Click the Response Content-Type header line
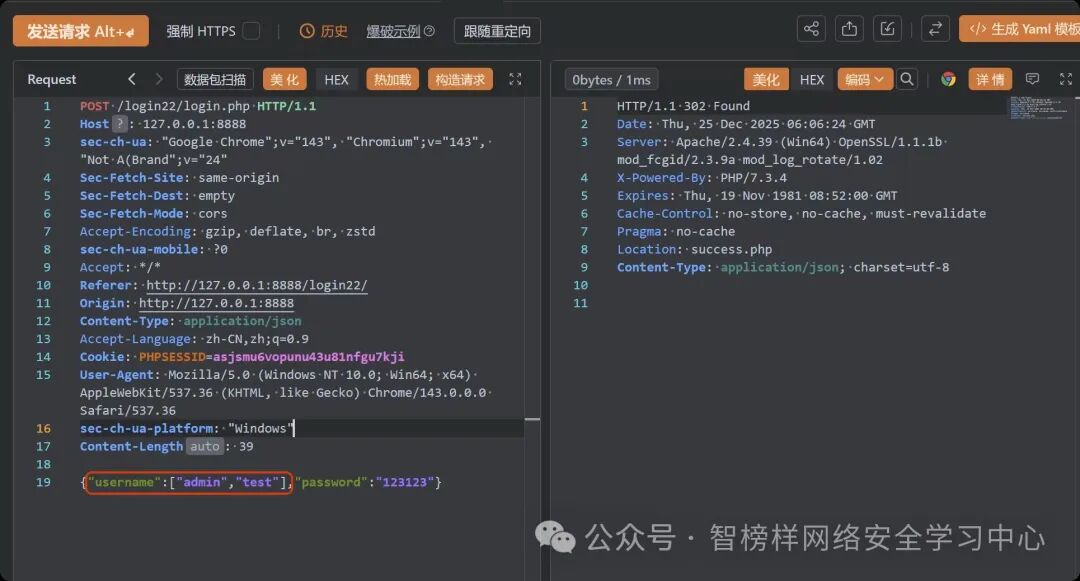The width and height of the screenshot is (1080, 581). pyautogui.click(x=783, y=267)
